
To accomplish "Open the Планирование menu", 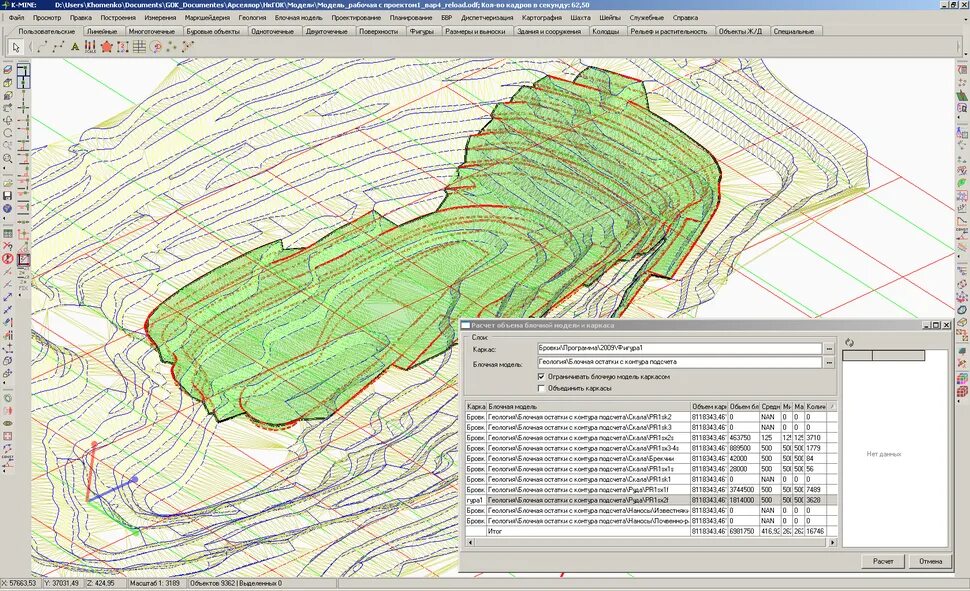I will (x=411, y=18).
